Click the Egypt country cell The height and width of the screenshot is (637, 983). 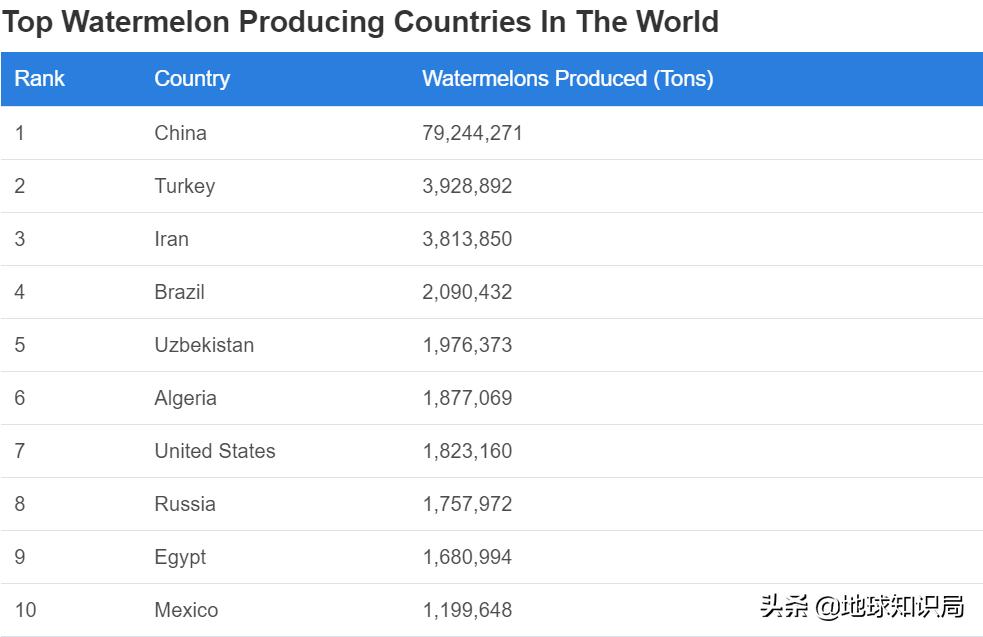click(180, 557)
